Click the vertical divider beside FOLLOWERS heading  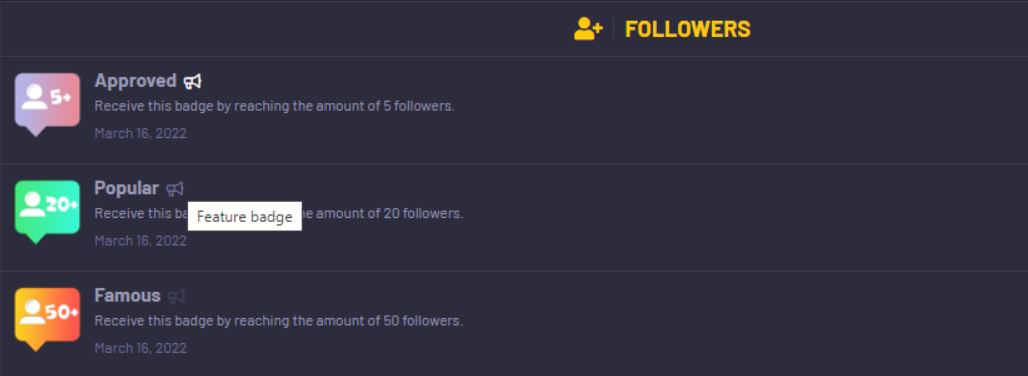(x=614, y=29)
